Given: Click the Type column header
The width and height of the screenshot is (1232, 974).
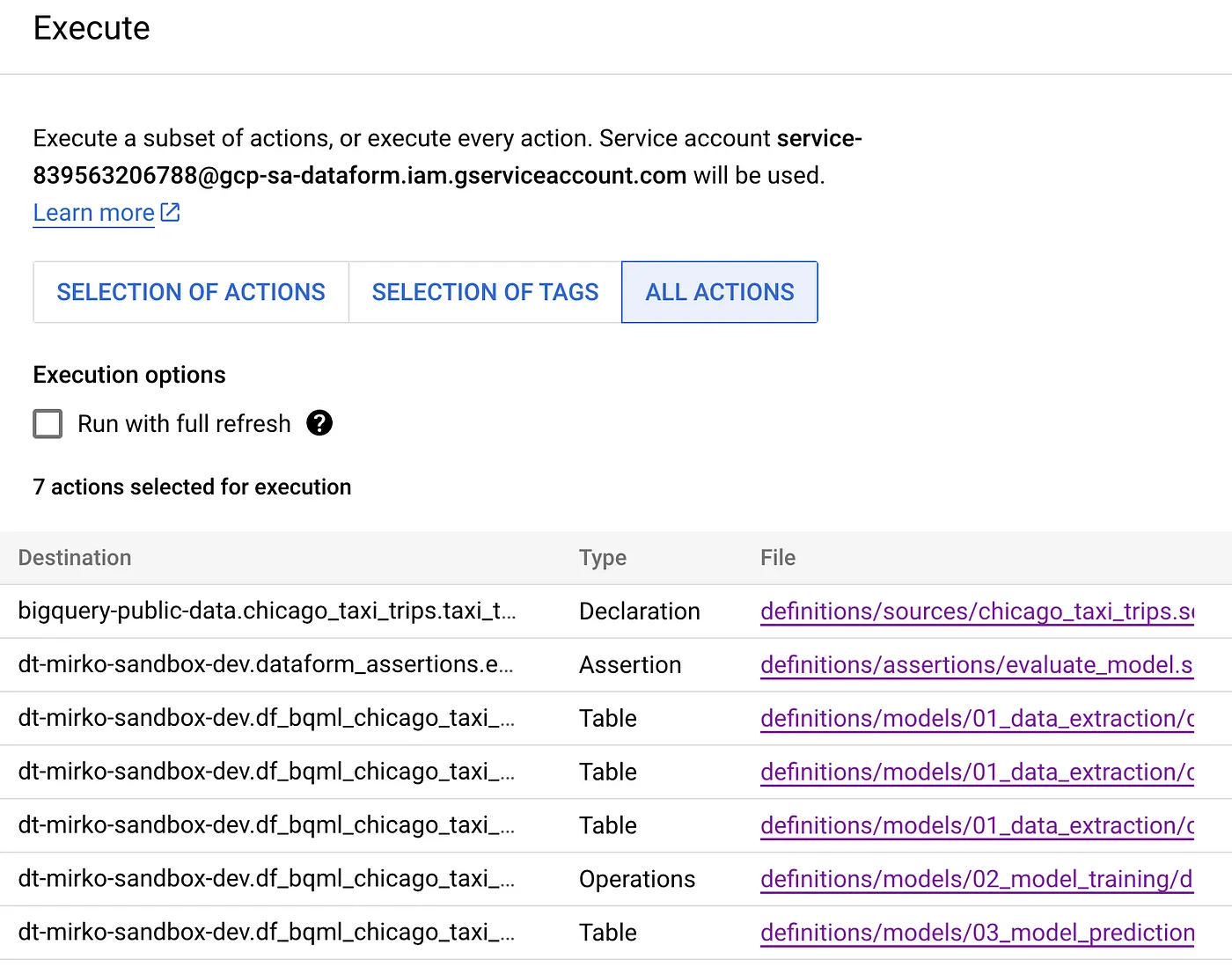Looking at the screenshot, I should point(603,557).
